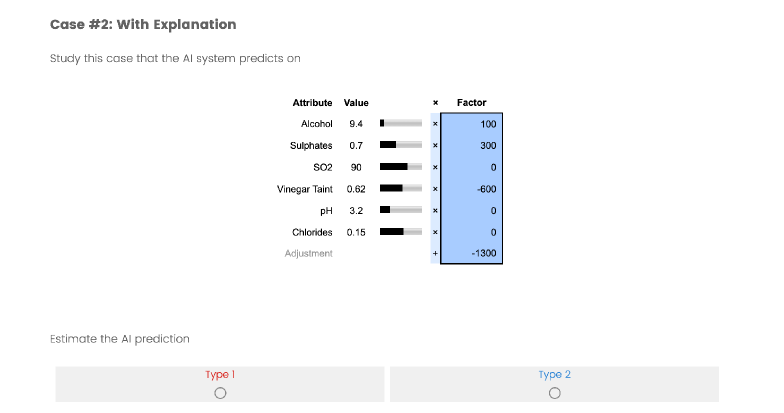The image size is (784, 413).
Task: Click the Type 1 option label
Action: point(220,375)
